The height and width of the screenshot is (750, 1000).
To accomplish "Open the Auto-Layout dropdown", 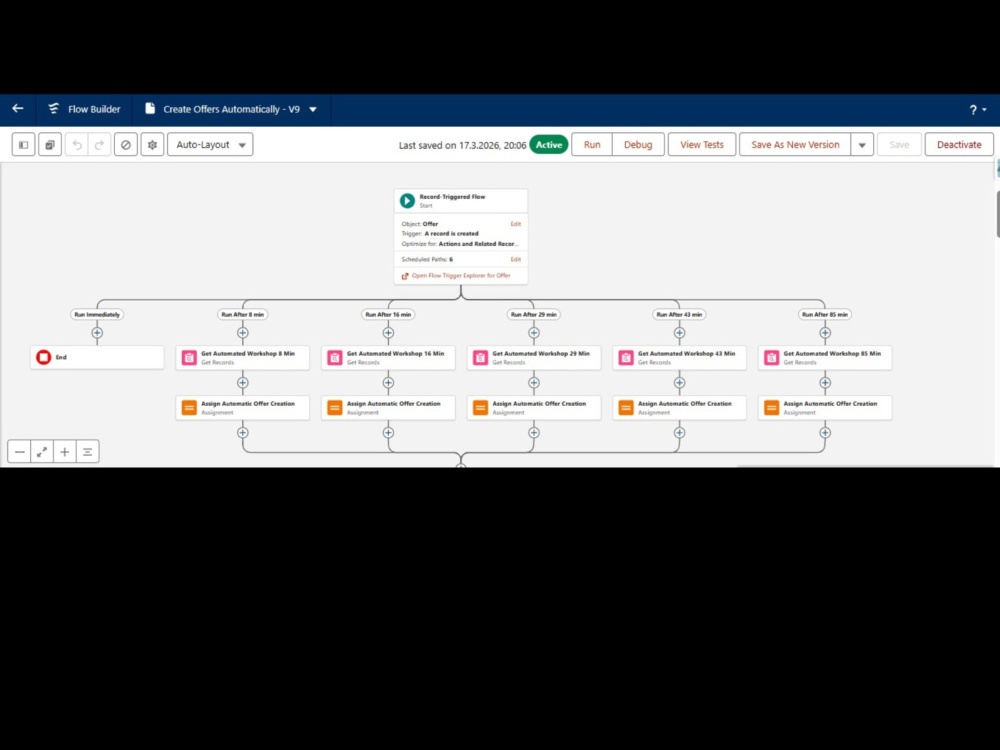I will 210,145.
